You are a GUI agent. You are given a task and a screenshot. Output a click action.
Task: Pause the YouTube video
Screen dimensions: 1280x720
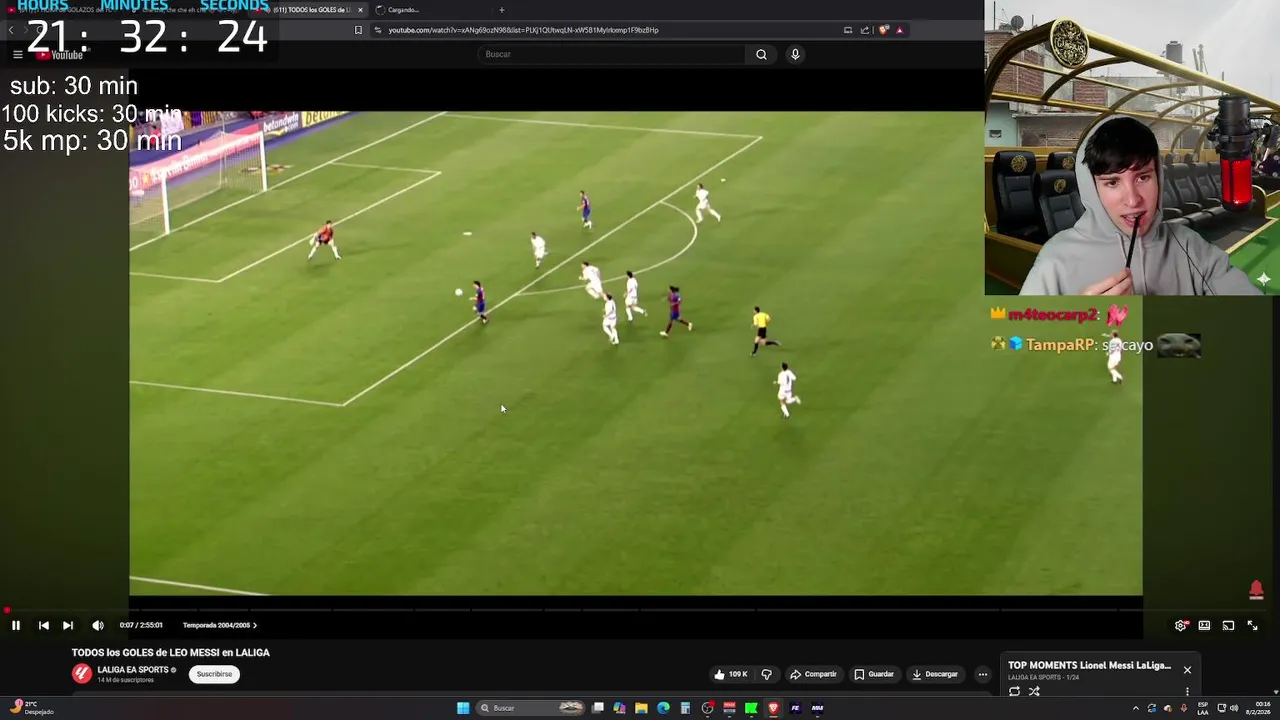pyautogui.click(x=16, y=625)
